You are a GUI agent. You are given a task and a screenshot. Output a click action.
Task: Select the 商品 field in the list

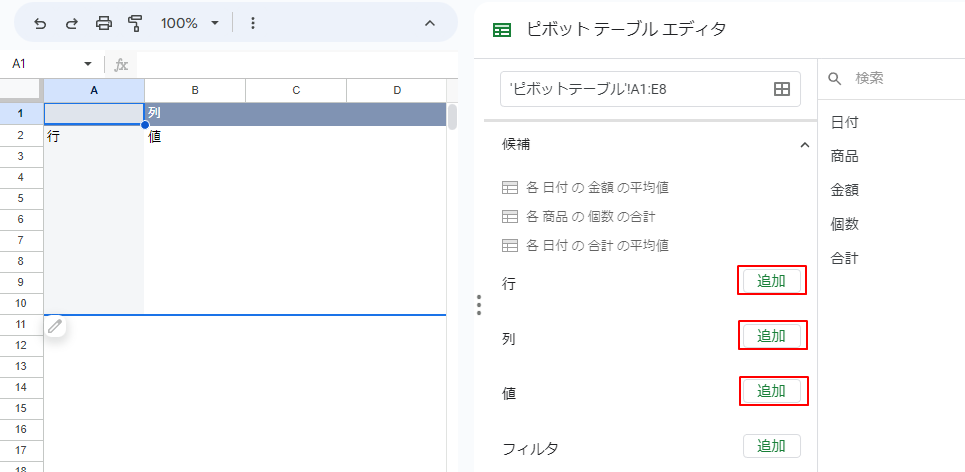(x=845, y=156)
